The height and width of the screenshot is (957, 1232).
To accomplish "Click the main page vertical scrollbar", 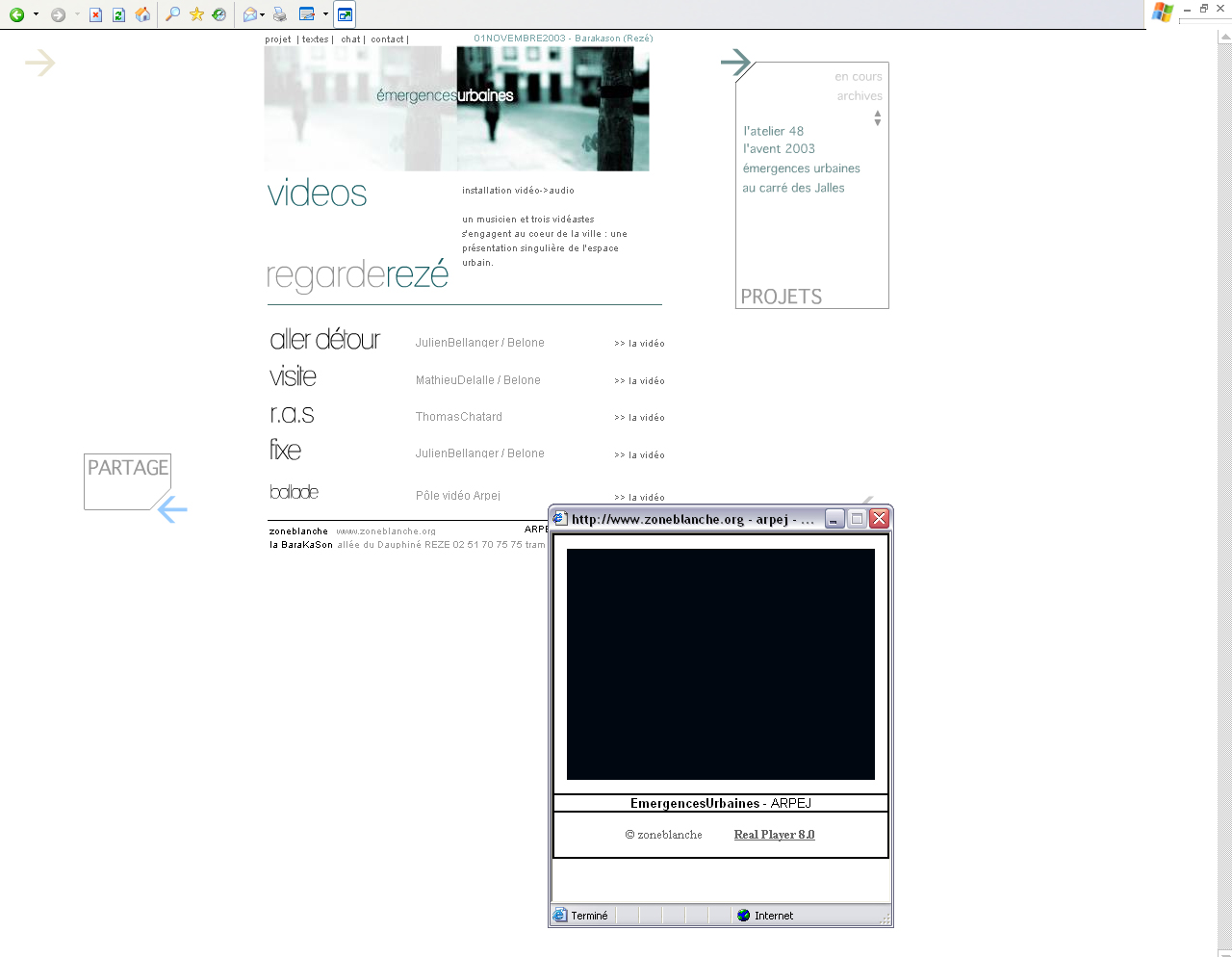I will [x=1224, y=491].
